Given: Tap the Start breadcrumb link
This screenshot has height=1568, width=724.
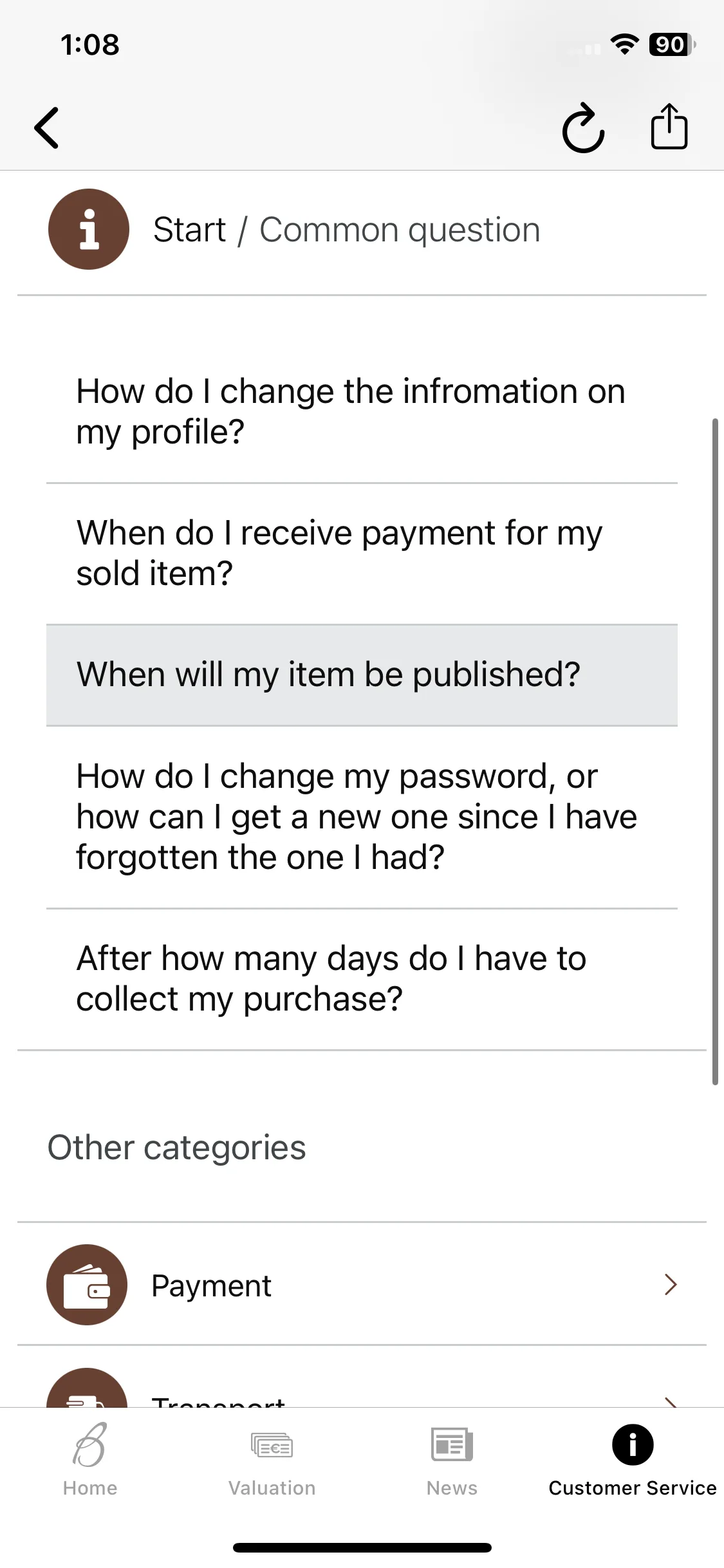Looking at the screenshot, I should click(189, 230).
